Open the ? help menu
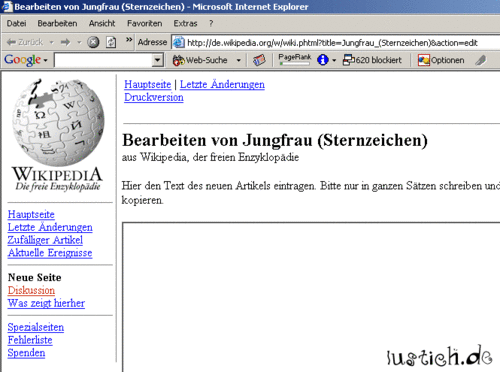 click(211, 23)
